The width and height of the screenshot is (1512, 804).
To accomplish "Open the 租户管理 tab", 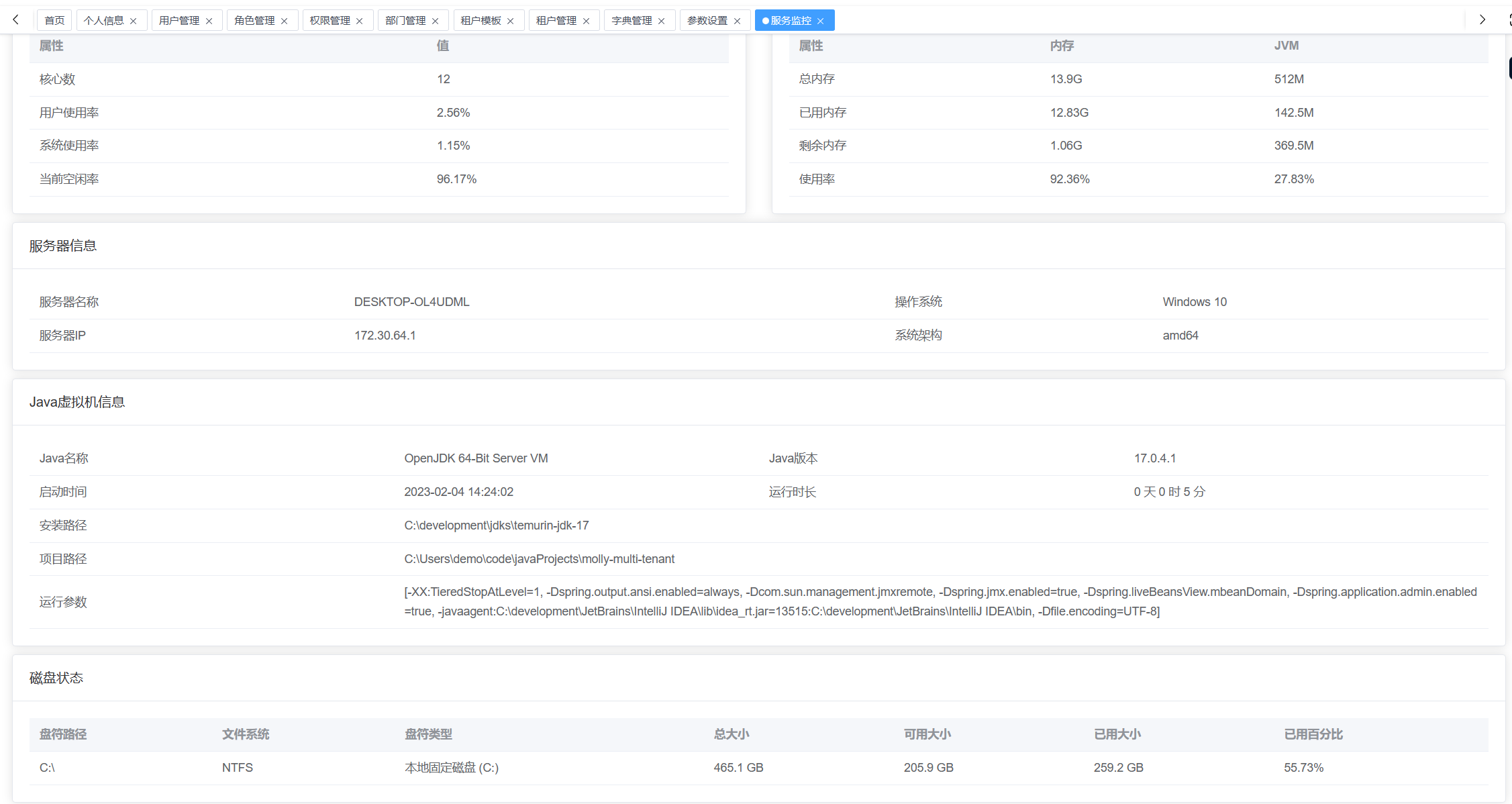I will pos(556,21).
